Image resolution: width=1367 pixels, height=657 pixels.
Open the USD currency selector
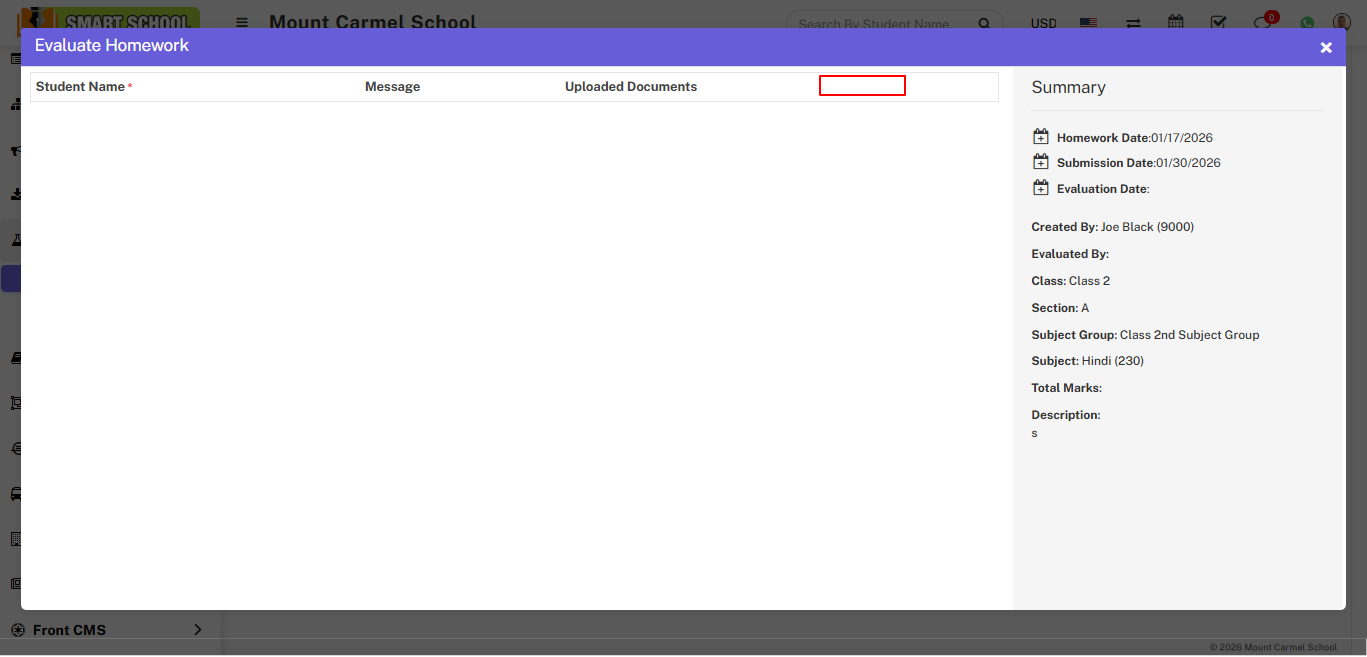[1043, 23]
